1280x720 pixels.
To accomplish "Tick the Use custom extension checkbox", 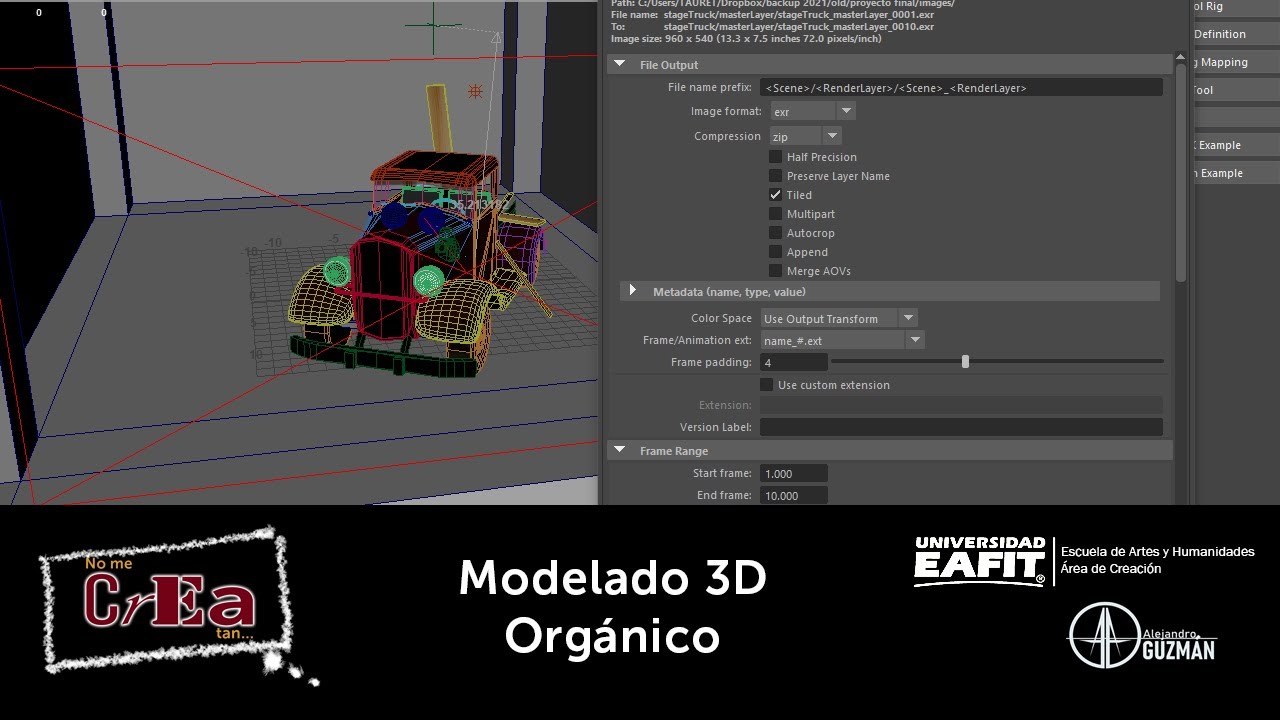I will (x=766, y=385).
